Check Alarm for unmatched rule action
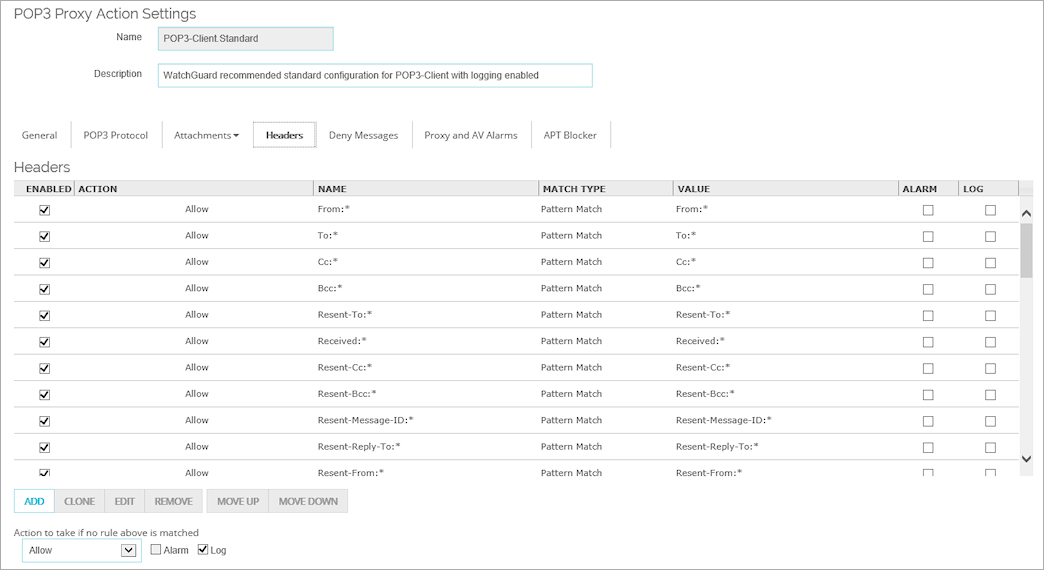Image resolution: width=1044 pixels, height=570 pixels. [x=156, y=550]
